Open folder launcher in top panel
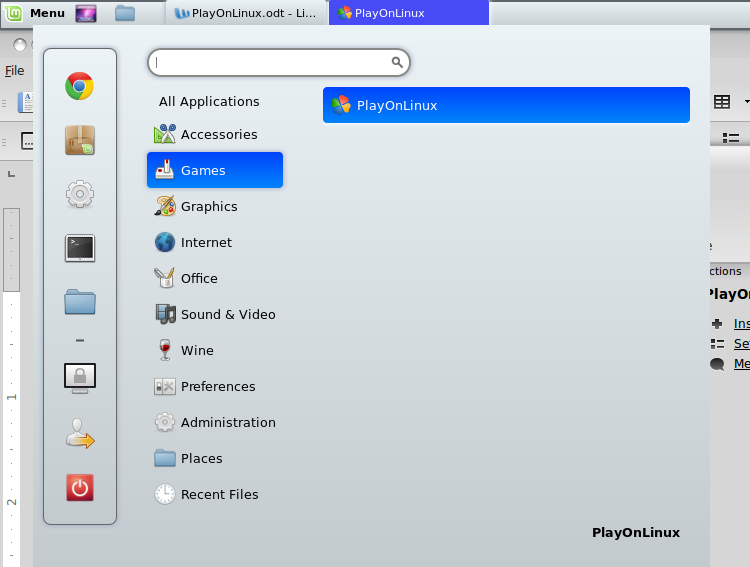The image size is (750, 567). 125,13
